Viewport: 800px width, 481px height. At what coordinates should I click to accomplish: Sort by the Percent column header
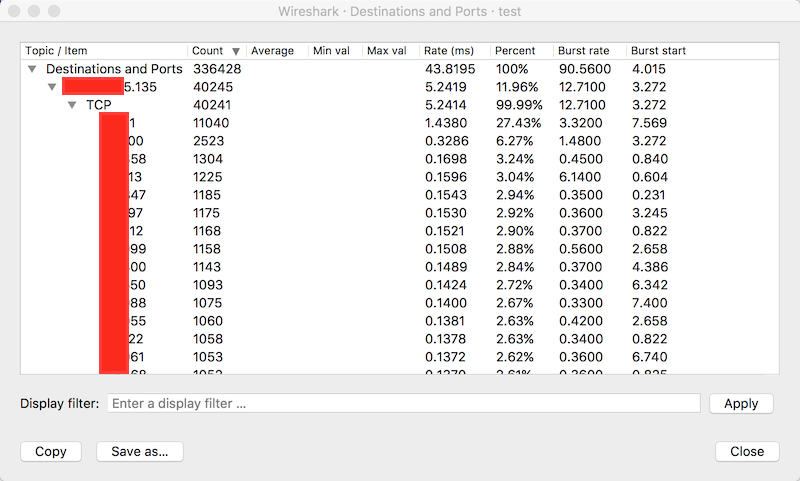click(515, 51)
